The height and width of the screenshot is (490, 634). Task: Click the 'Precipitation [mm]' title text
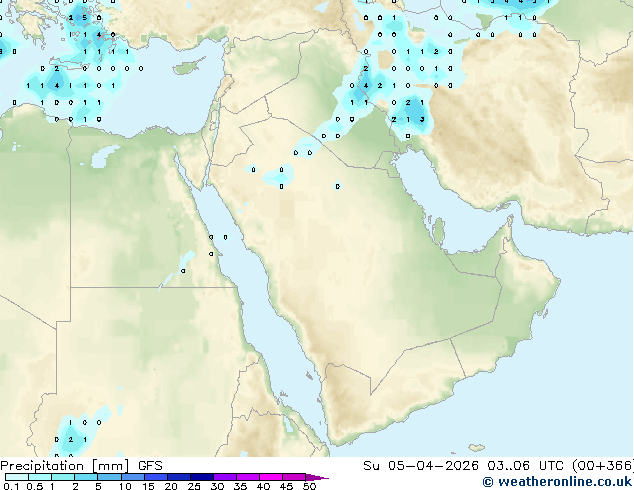(65, 466)
